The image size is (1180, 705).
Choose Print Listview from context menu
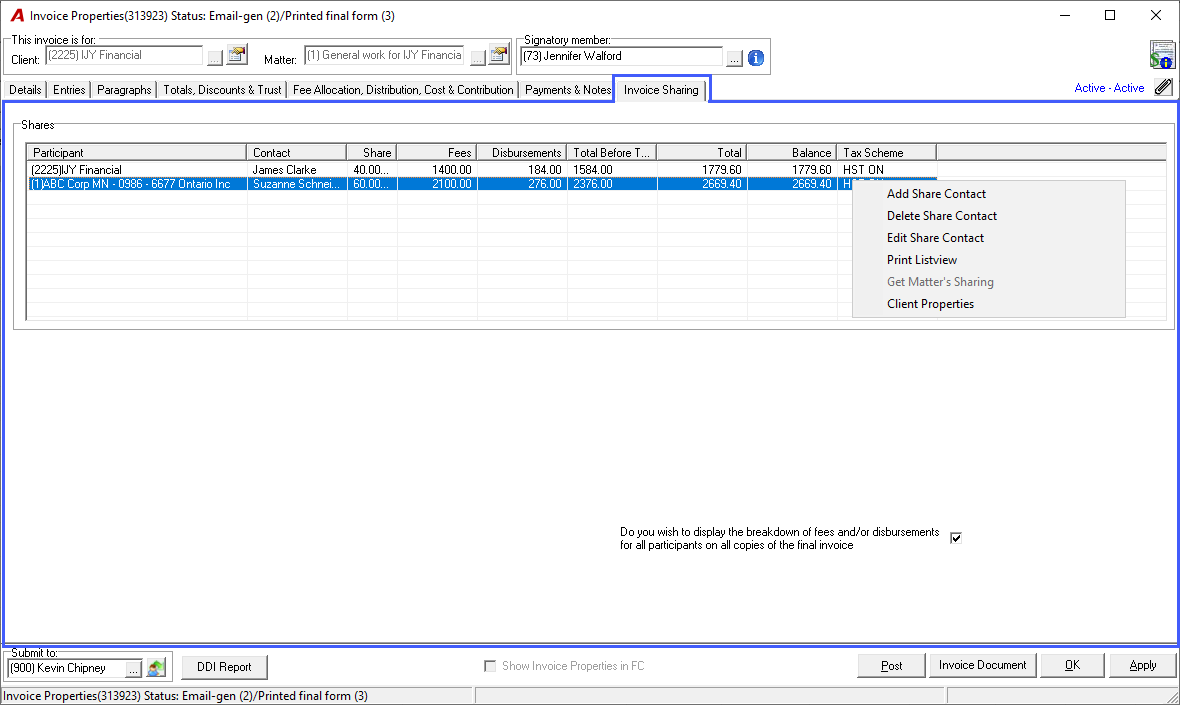922,260
